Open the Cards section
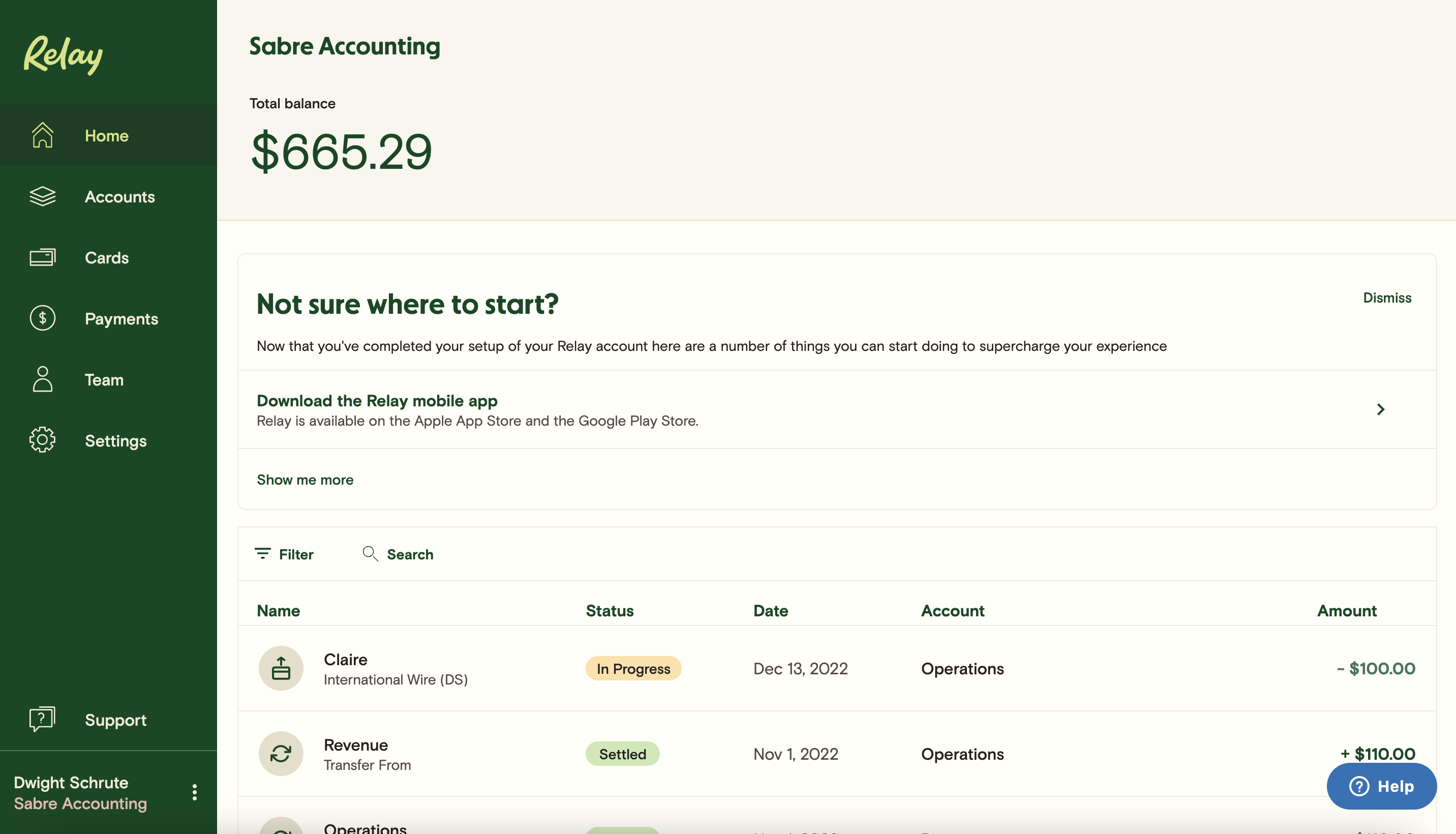1456x834 pixels. tap(109, 257)
